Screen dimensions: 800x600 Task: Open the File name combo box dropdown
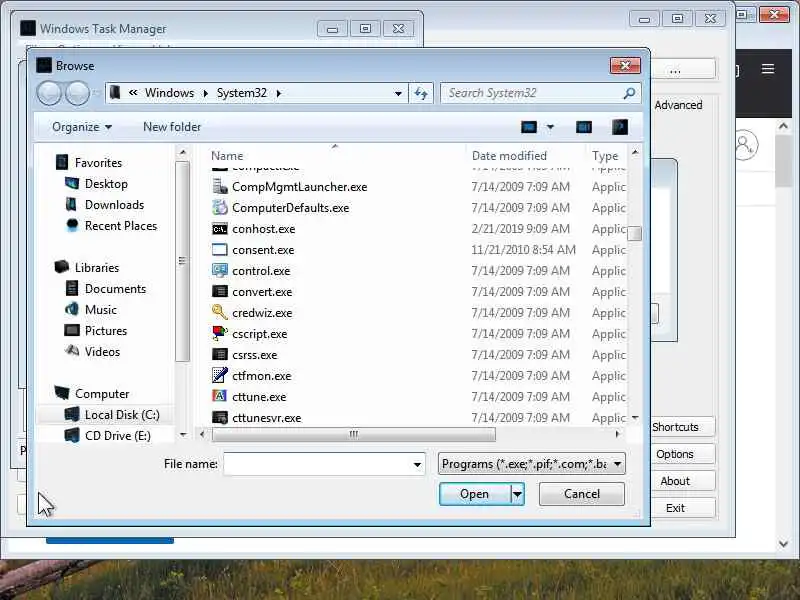click(x=417, y=464)
